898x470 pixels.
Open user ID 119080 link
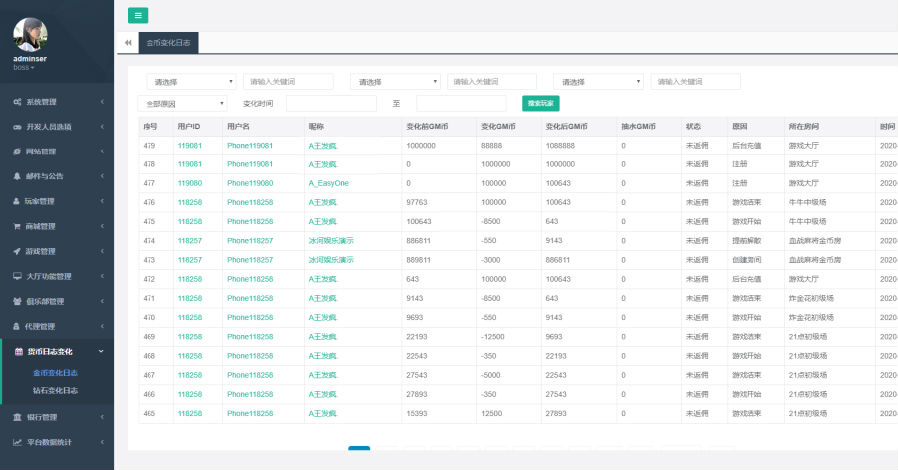[190, 183]
